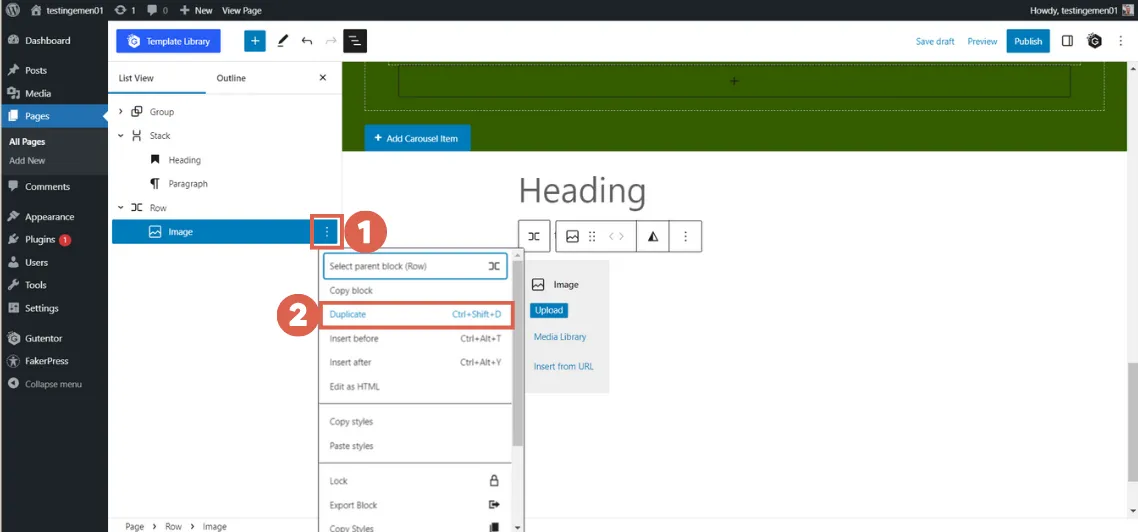
Task: Open the New content menu in admin bar
Action: (x=196, y=10)
